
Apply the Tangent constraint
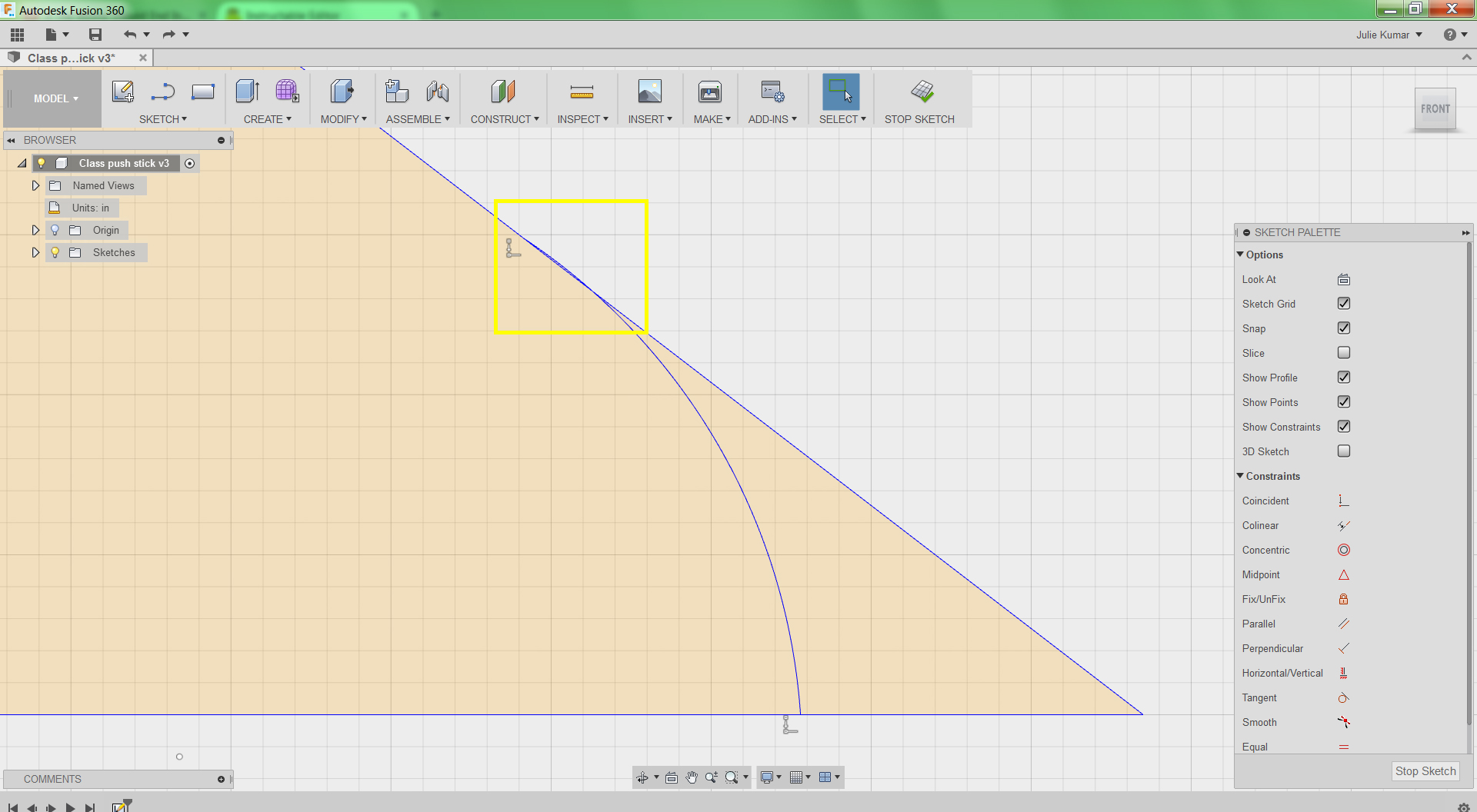(x=1344, y=697)
